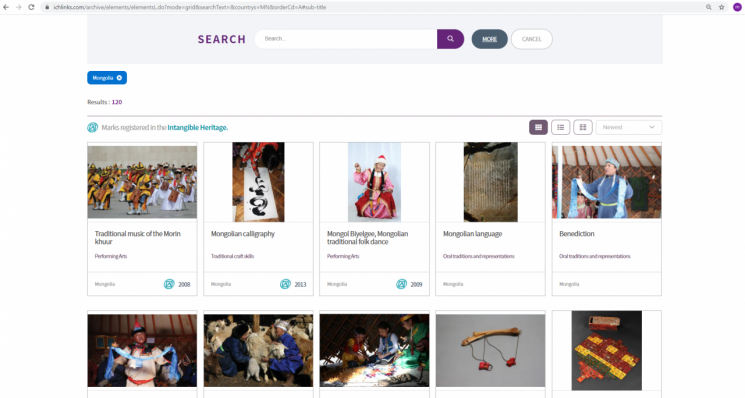Click the herders with sheep thumbnail
The image size is (745, 398).
[x=258, y=351]
